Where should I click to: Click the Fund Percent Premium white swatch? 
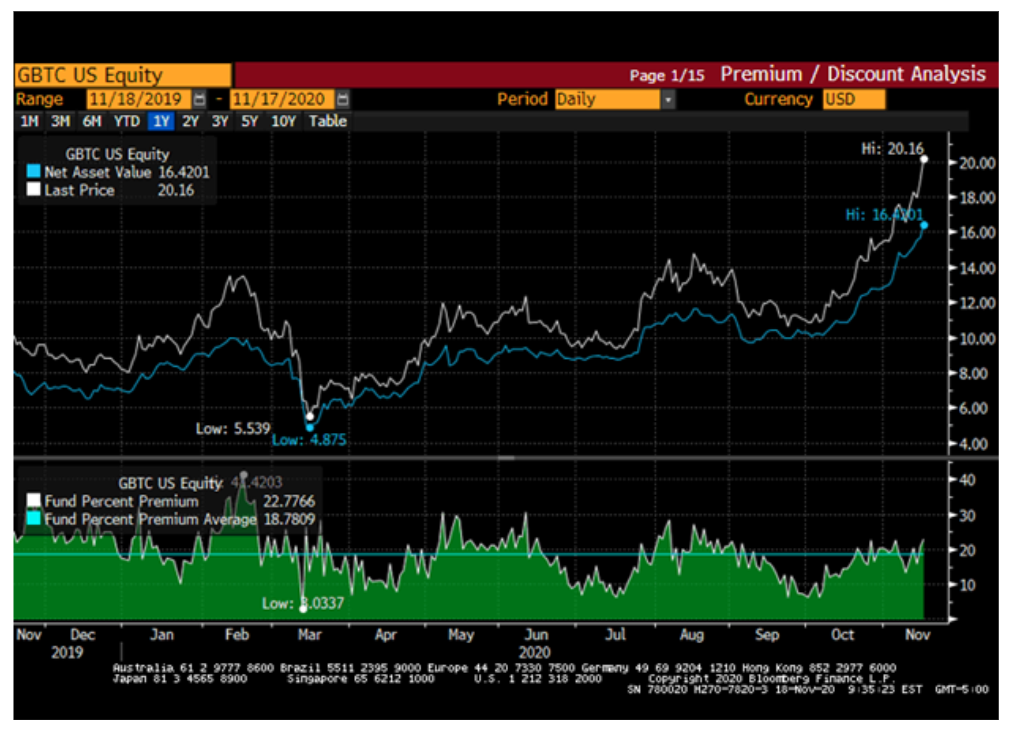click(34, 501)
